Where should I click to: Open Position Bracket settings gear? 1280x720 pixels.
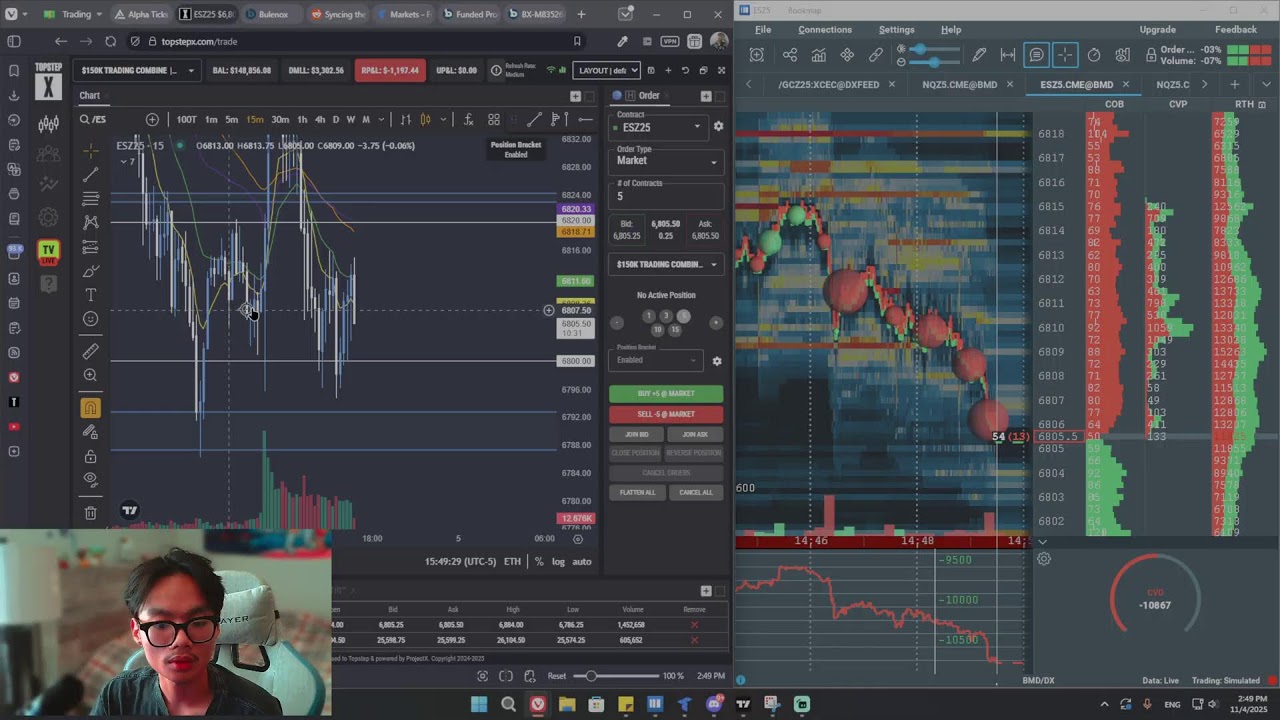pyautogui.click(x=716, y=361)
